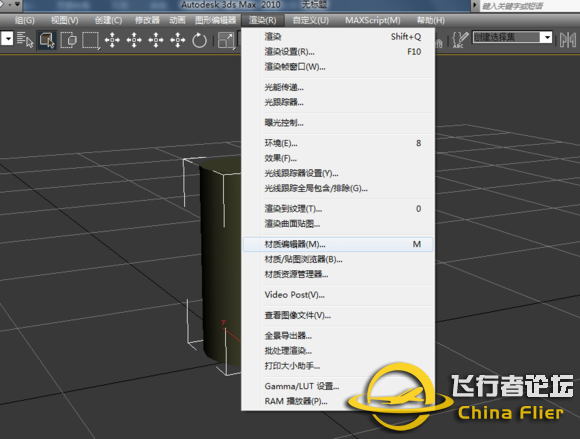Image resolution: width=580 pixels, height=439 pixels.
Task: Click the named selection set text box
Action: (506, 37)
